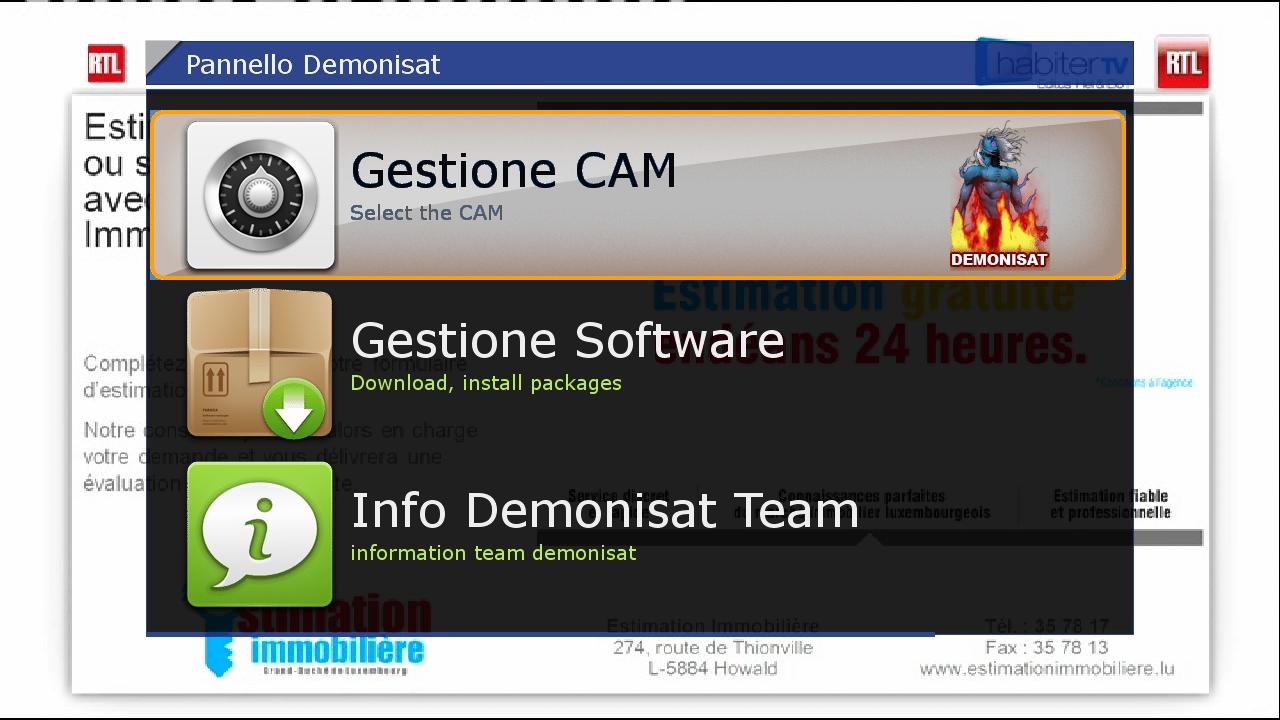Click the habiter TV channel logo
The image size is (1280, 720).
pos(1053,63)
